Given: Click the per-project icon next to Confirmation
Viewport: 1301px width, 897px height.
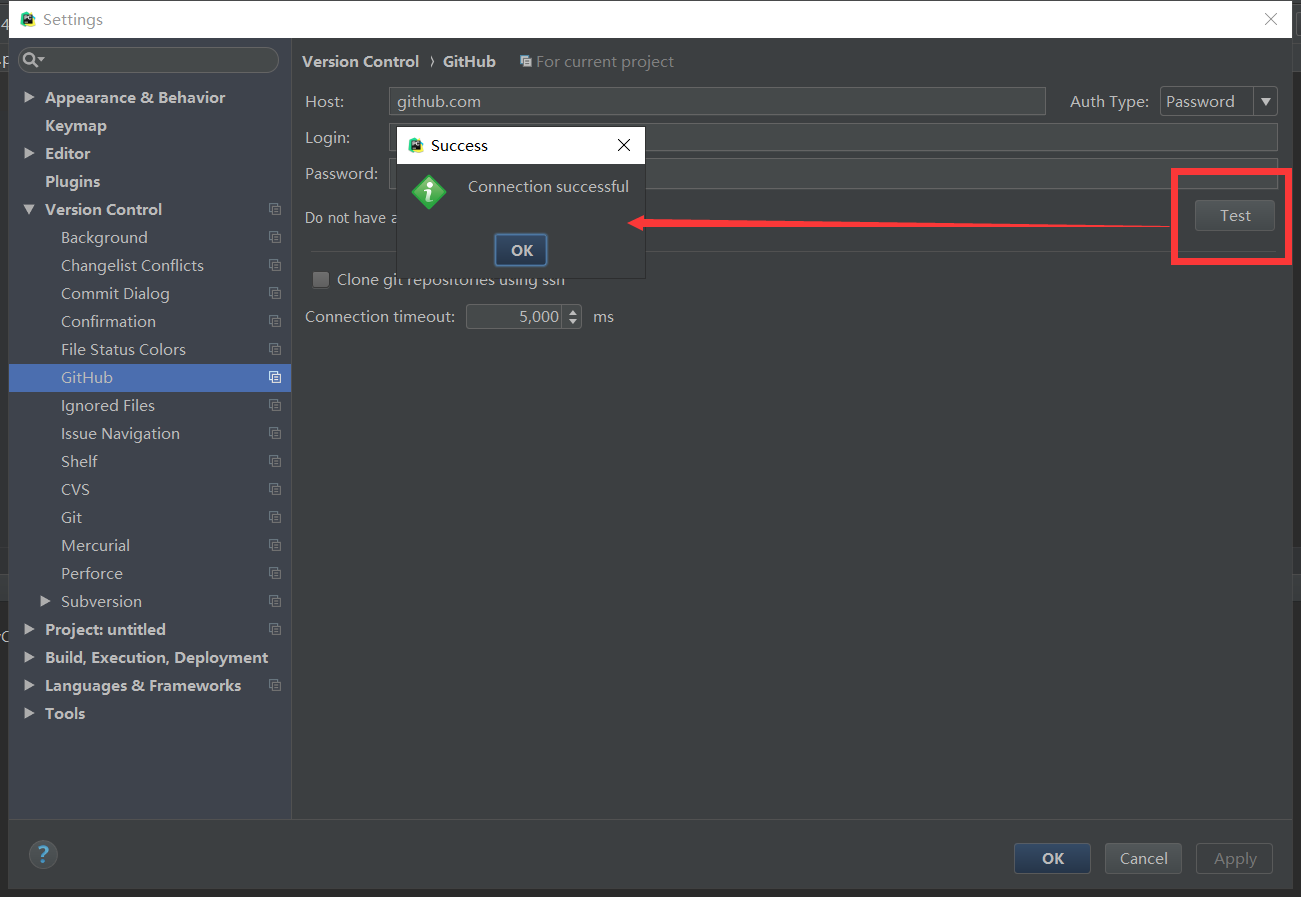Looking at the screenshot, I should (275, 321).
